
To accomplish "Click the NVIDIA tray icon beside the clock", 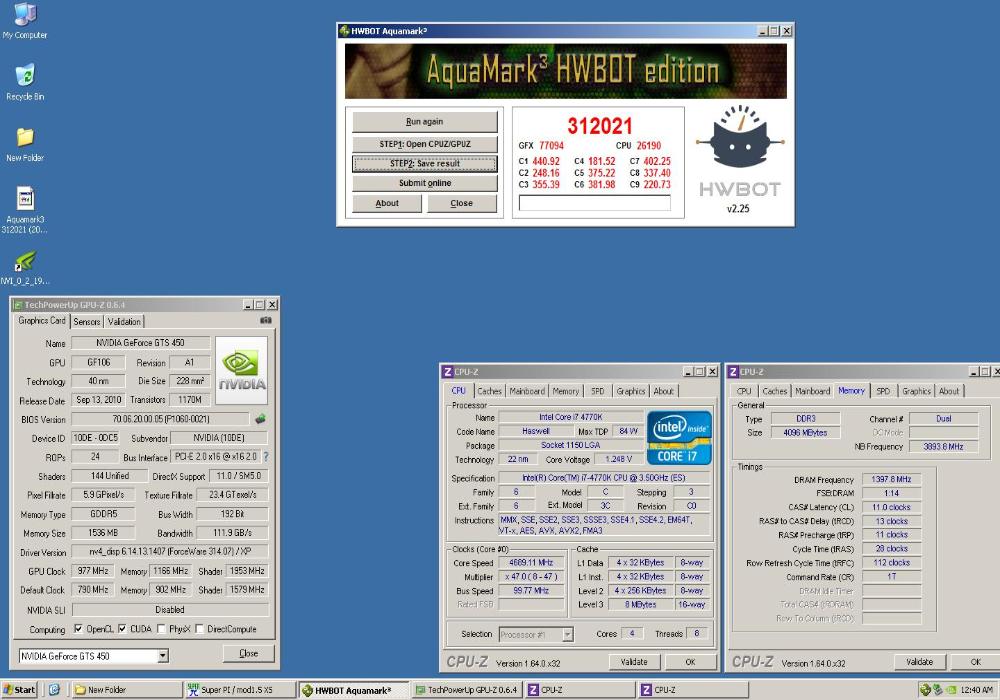I will click(x=951, y=690).
